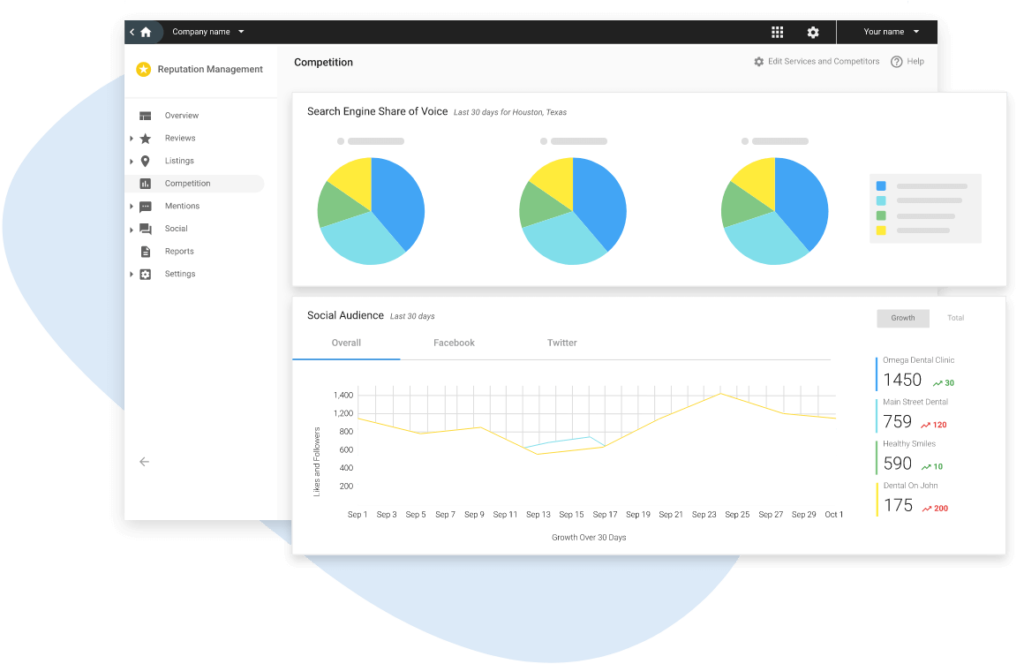Open the Company name dropdown

pyautogui.click(x=208, y=32)
